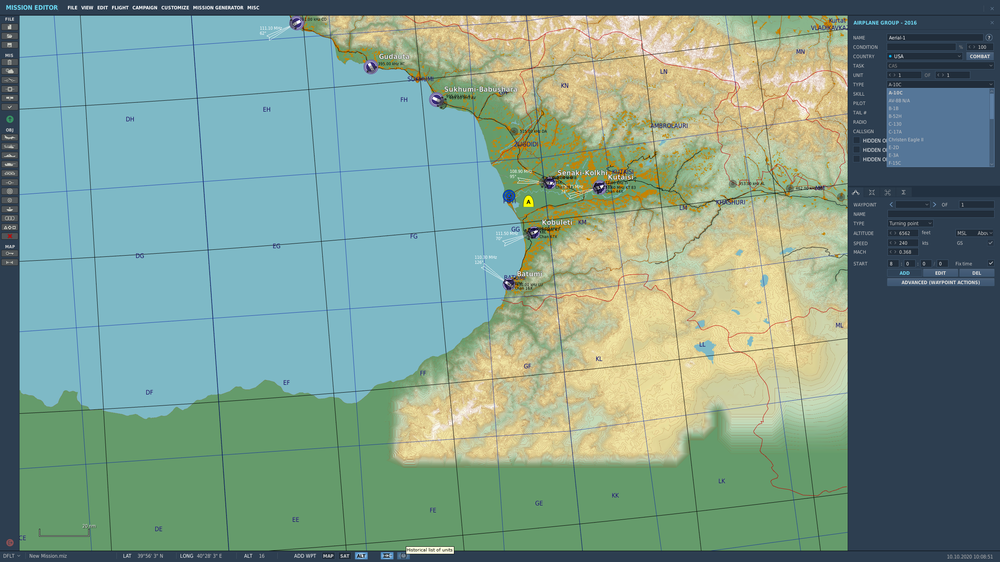Click the red X delete tool

[10, 236]
